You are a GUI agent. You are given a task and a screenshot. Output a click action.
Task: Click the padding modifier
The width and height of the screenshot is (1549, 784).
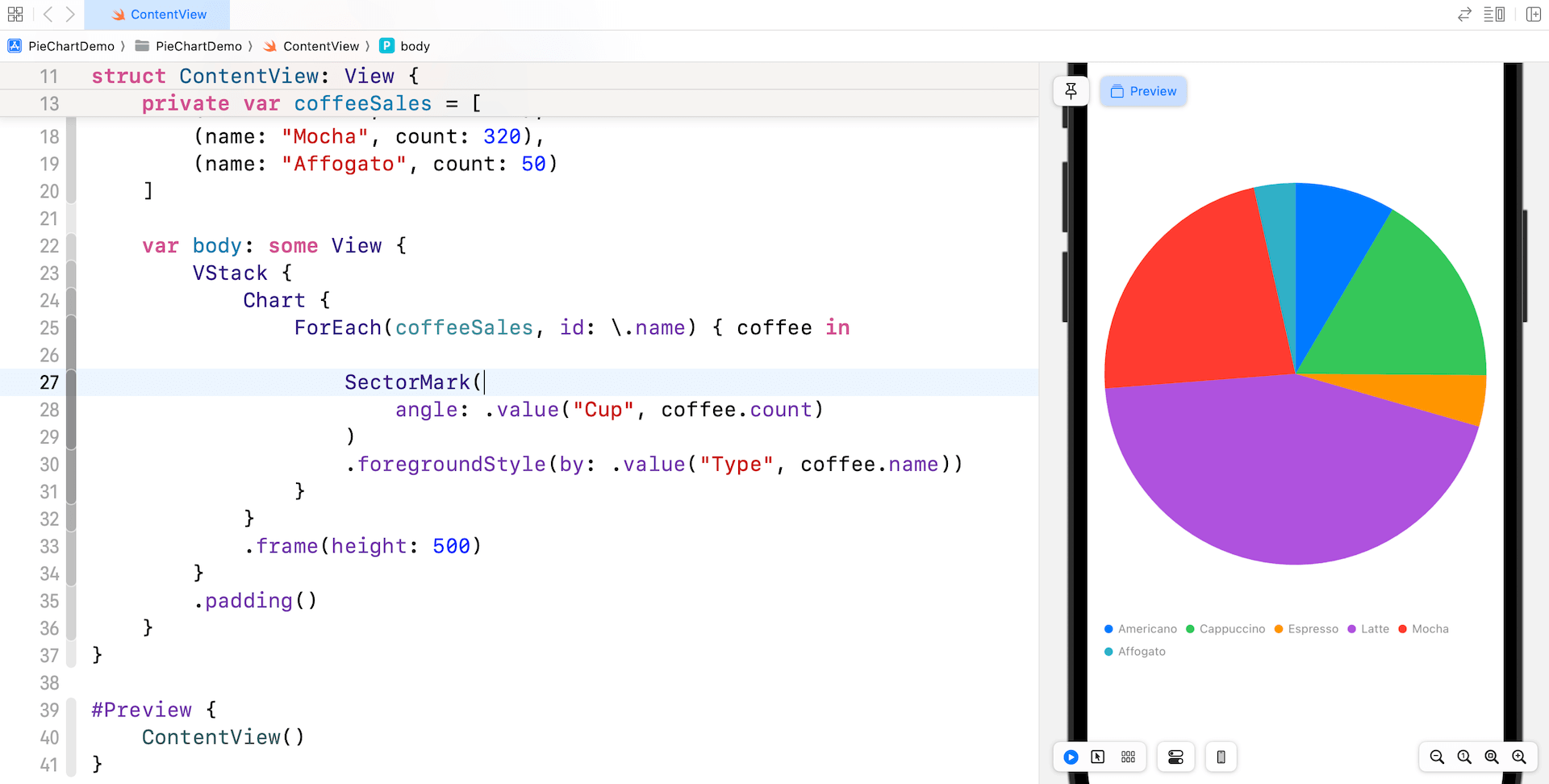pyautogui.click(x=249, y=601)
